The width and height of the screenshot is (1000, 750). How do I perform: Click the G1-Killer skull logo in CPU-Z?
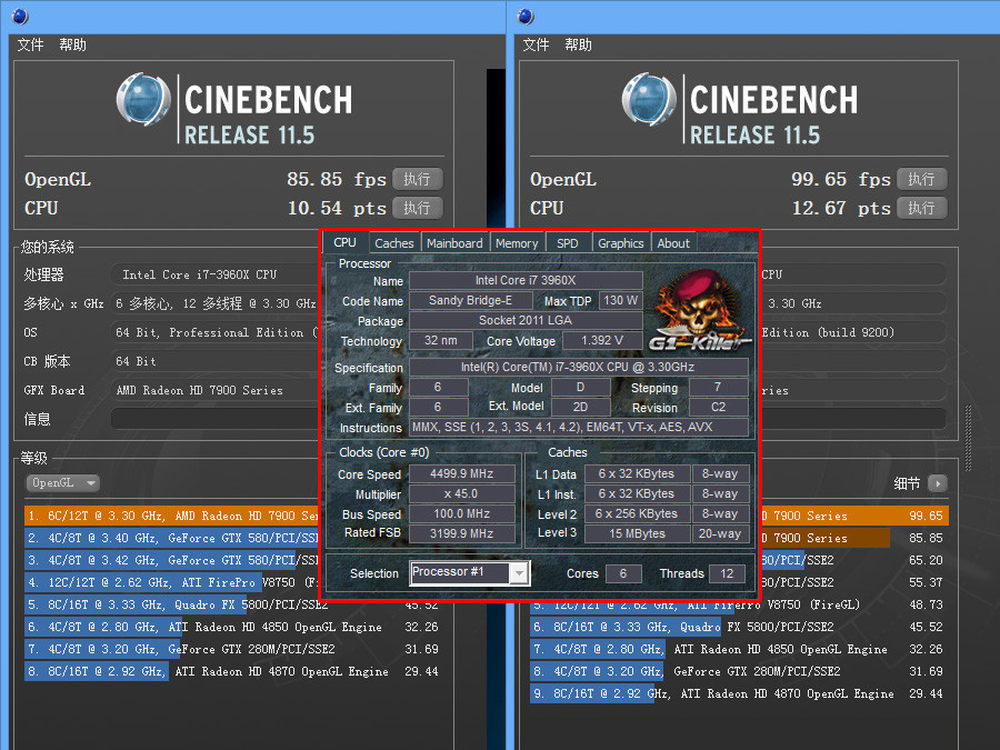point(700,311)
